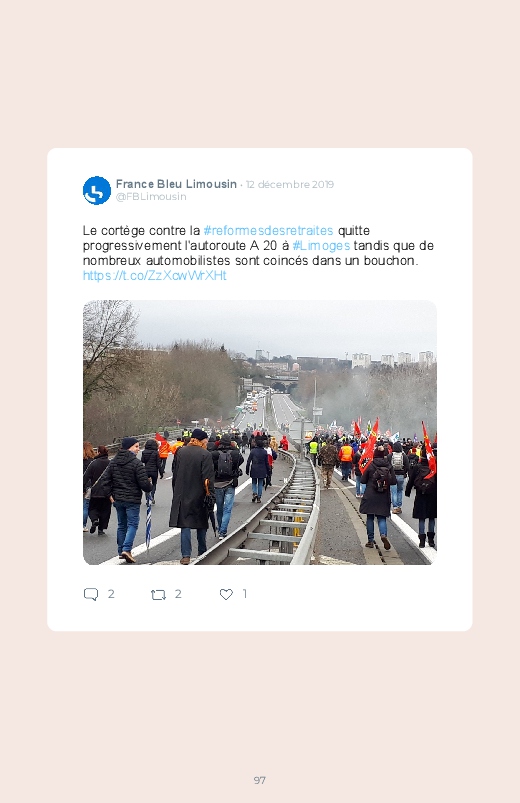Image resolution: width=520 pixels, height=803 pixels.
Task: Click the white tweet card background
Action: 260,389
